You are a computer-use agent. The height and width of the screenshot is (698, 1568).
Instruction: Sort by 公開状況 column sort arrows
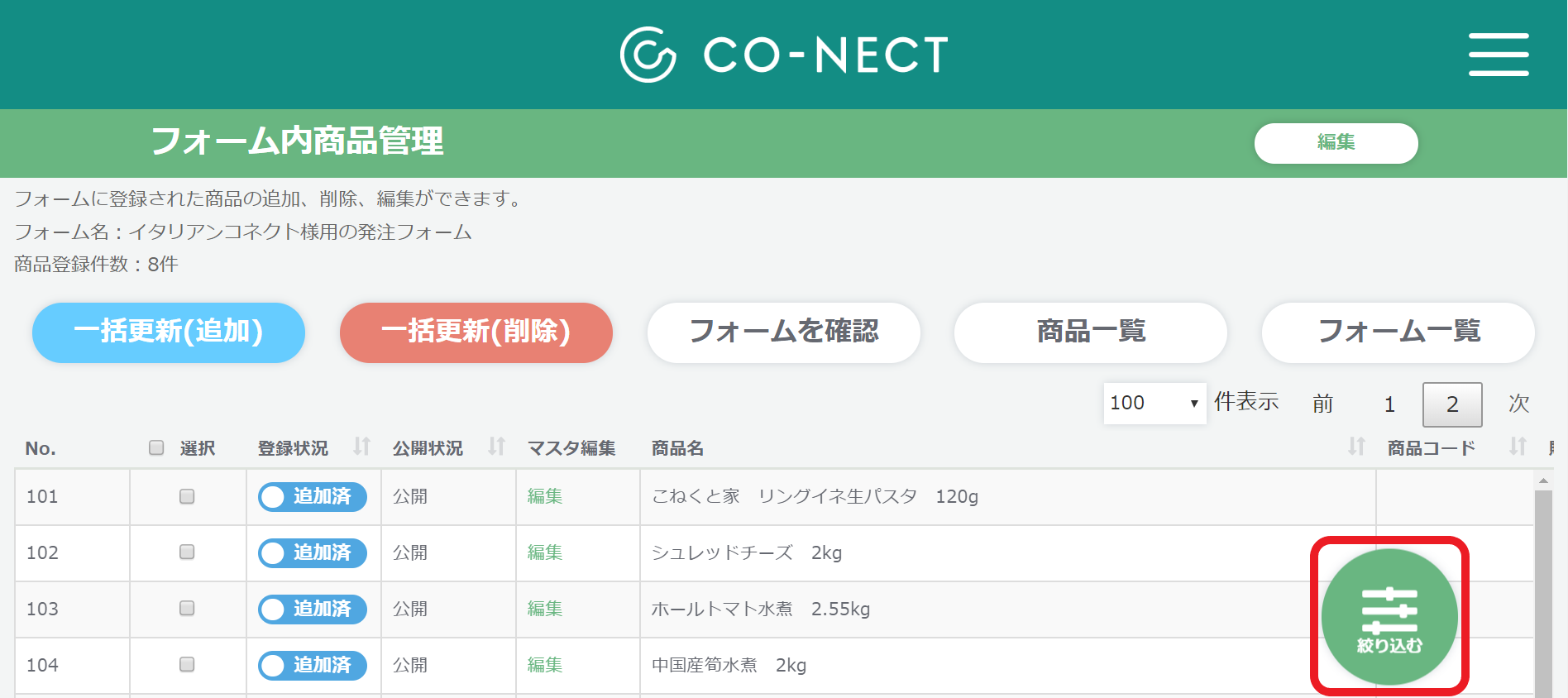pos(496,447)
